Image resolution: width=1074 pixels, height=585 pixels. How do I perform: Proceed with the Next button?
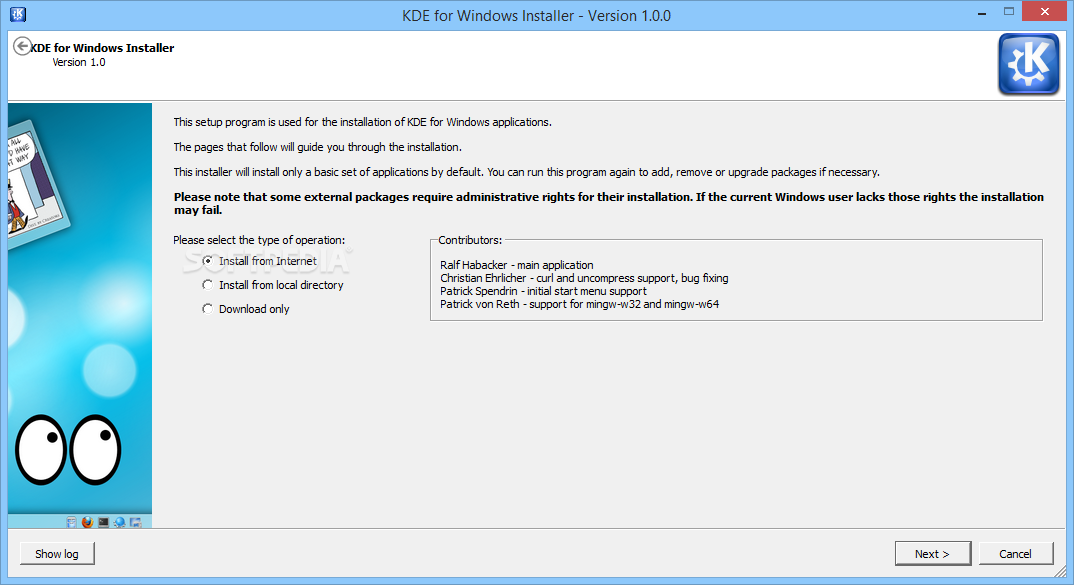[x=931, y=553]
